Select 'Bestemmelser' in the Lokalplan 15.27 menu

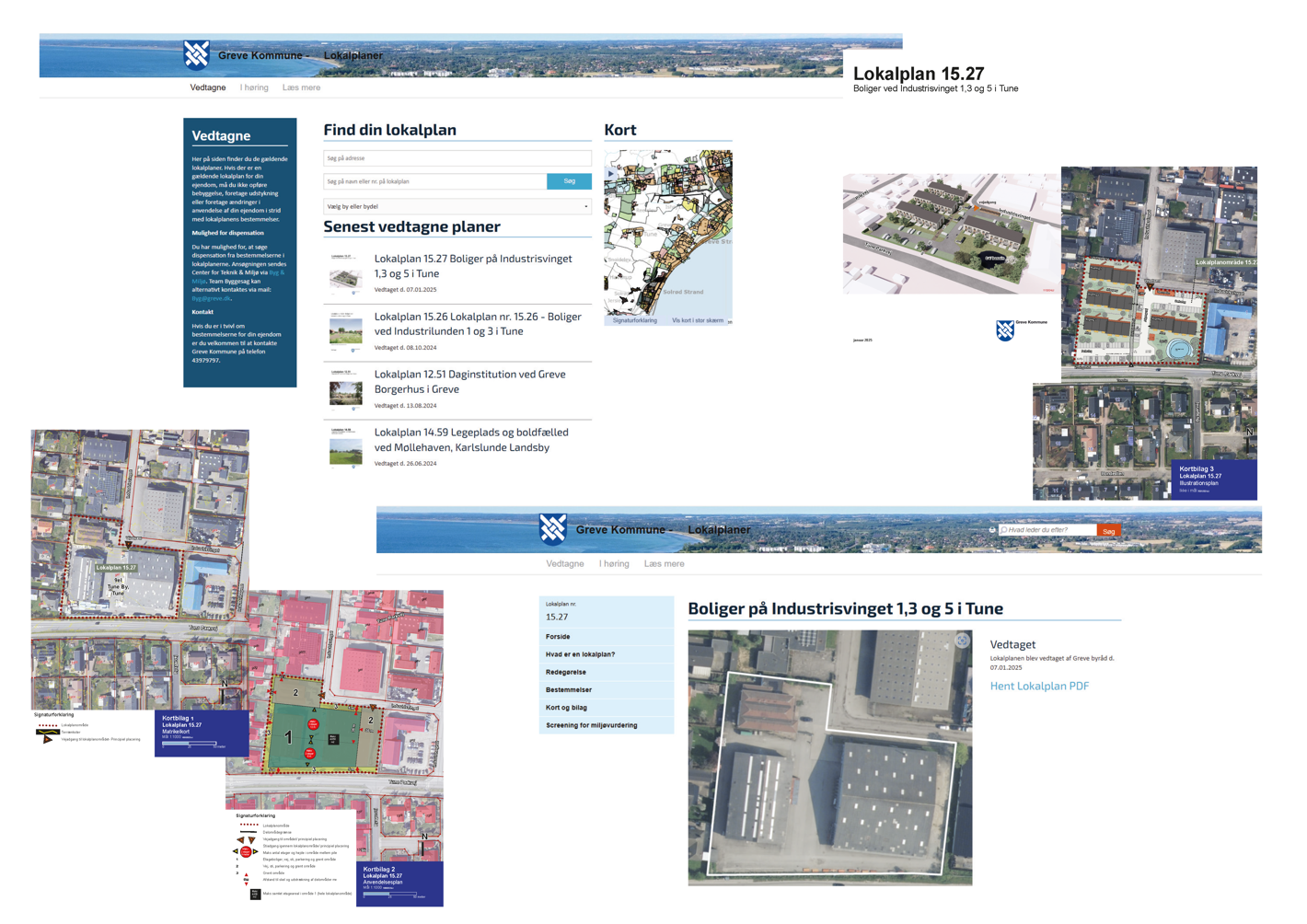569,689
